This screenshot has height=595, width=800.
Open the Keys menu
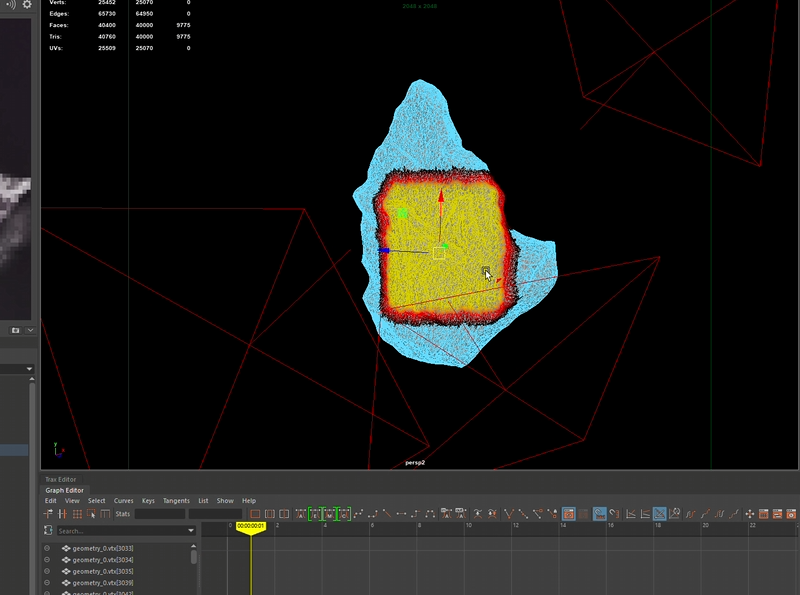pyautogui.click(x=148, y=501)
